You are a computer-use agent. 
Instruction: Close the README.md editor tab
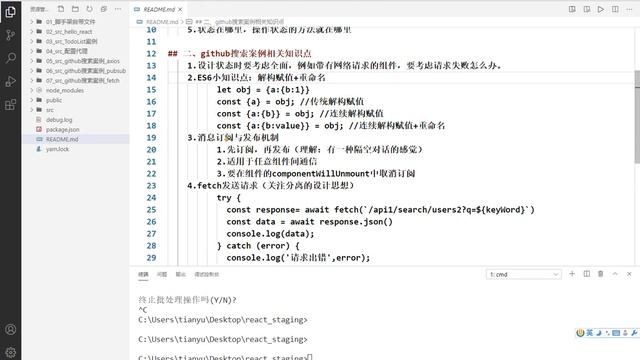point(180,9)
